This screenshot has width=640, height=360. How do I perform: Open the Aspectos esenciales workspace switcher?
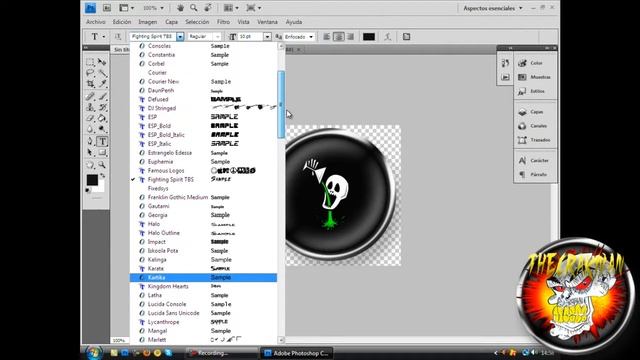(x=493, y=8)
